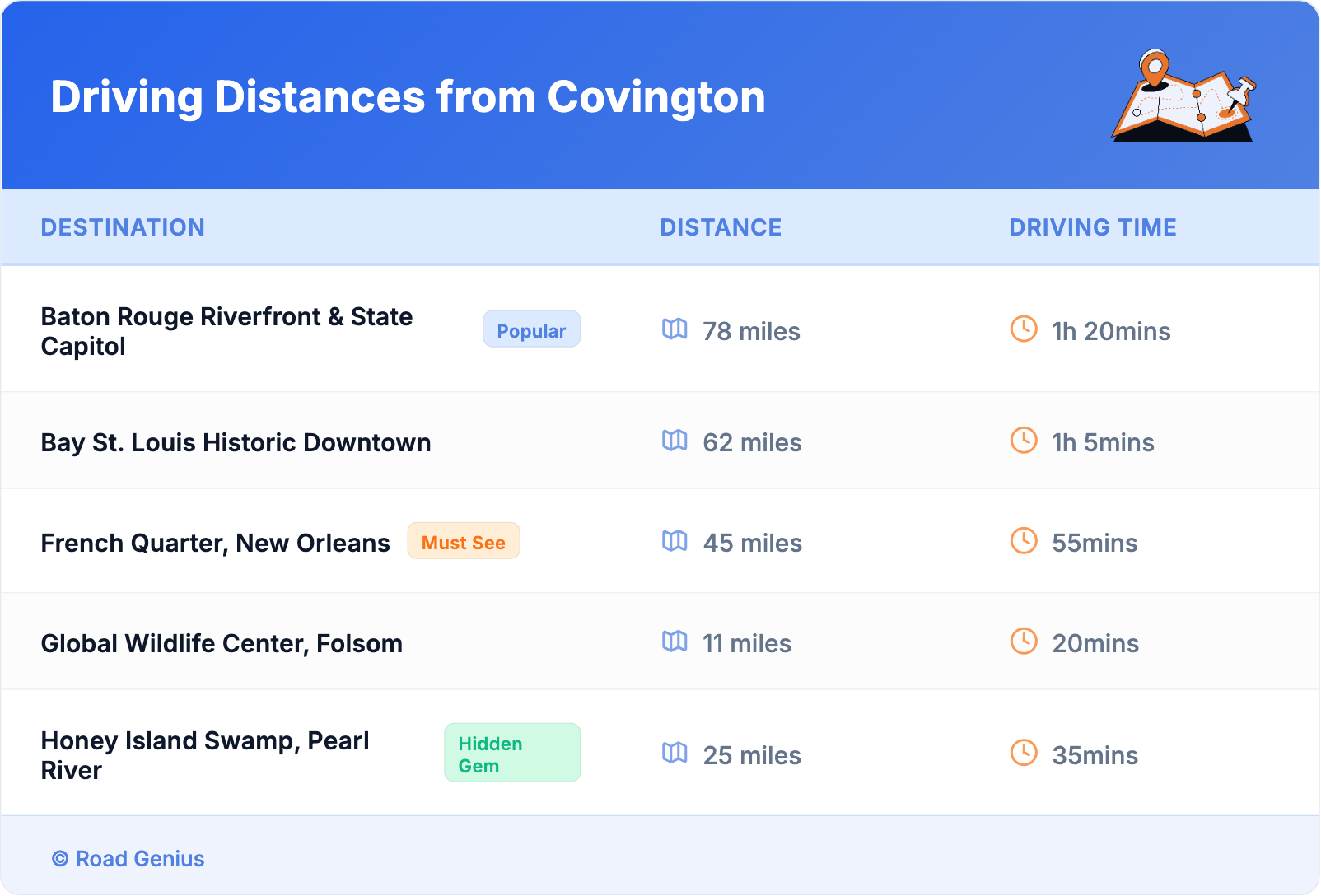Viewport: 1321px width, 896px height.
Task: Click clock icon beside 1h 5mins
Action: [x=1024, y=441]
